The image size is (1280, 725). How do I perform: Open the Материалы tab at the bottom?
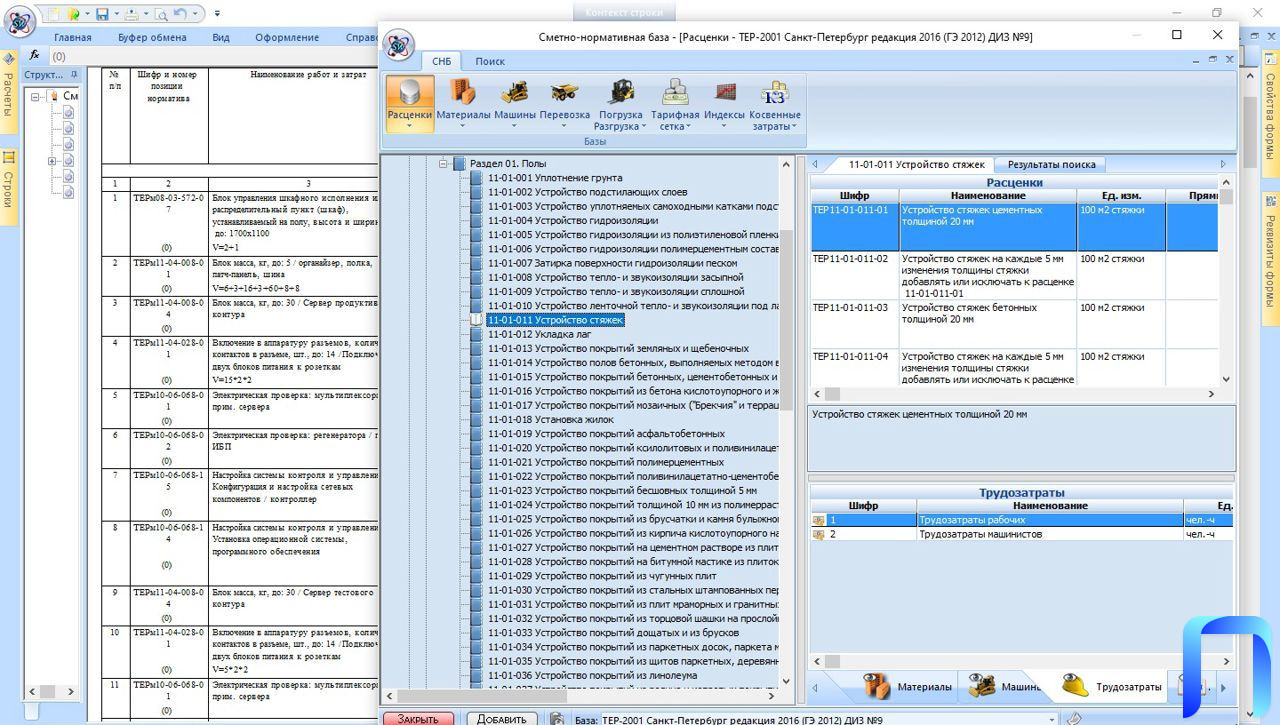[908, 687]
